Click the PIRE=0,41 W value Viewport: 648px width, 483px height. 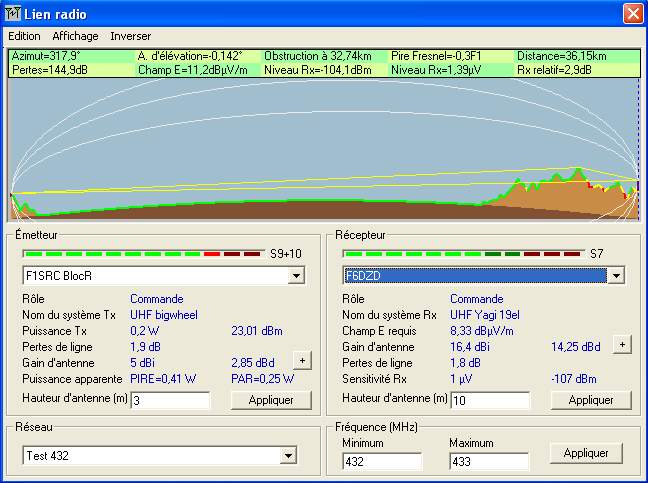pyautogui.click(x=163, y=379)
